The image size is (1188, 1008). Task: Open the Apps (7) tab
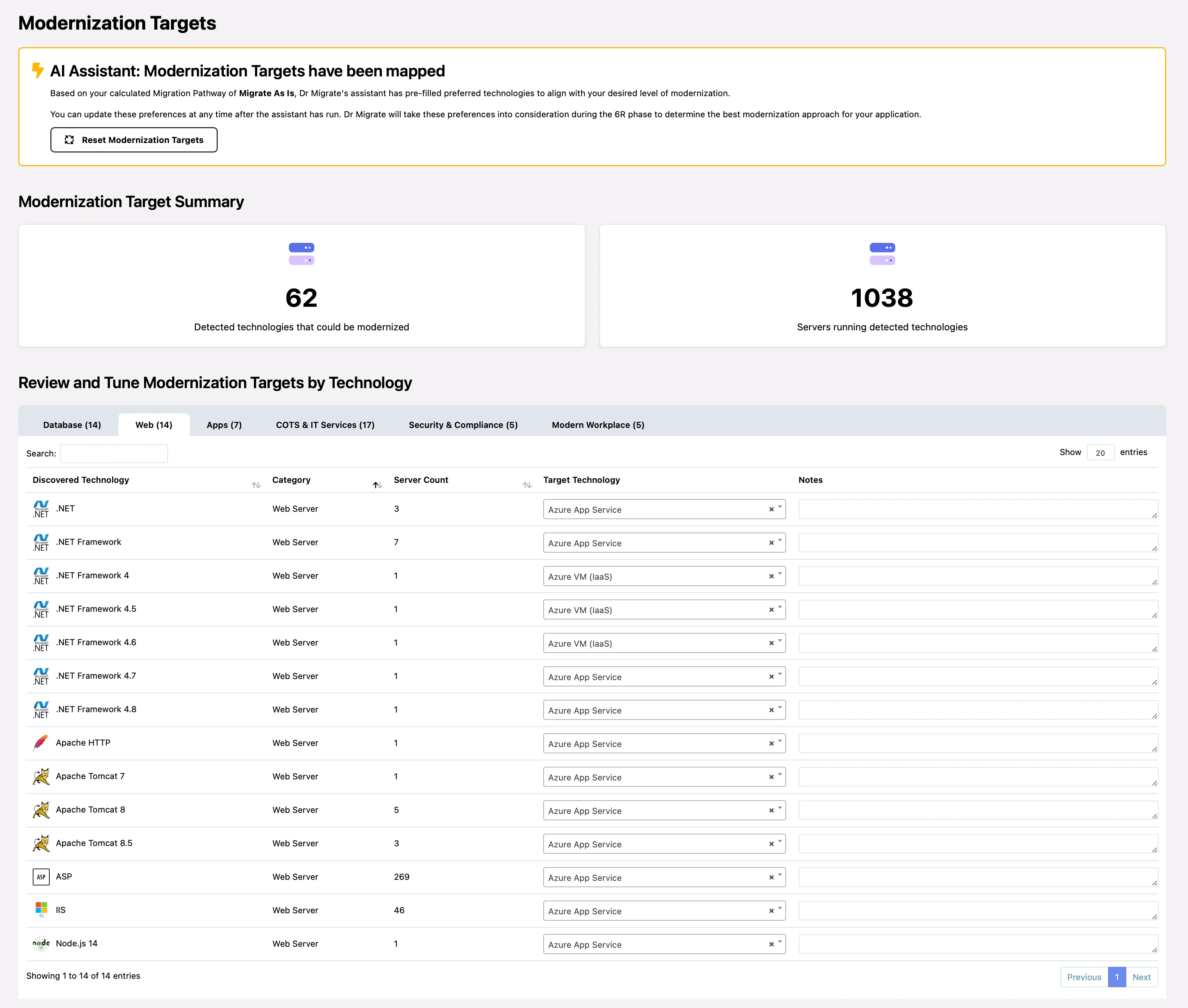point(224,425)
